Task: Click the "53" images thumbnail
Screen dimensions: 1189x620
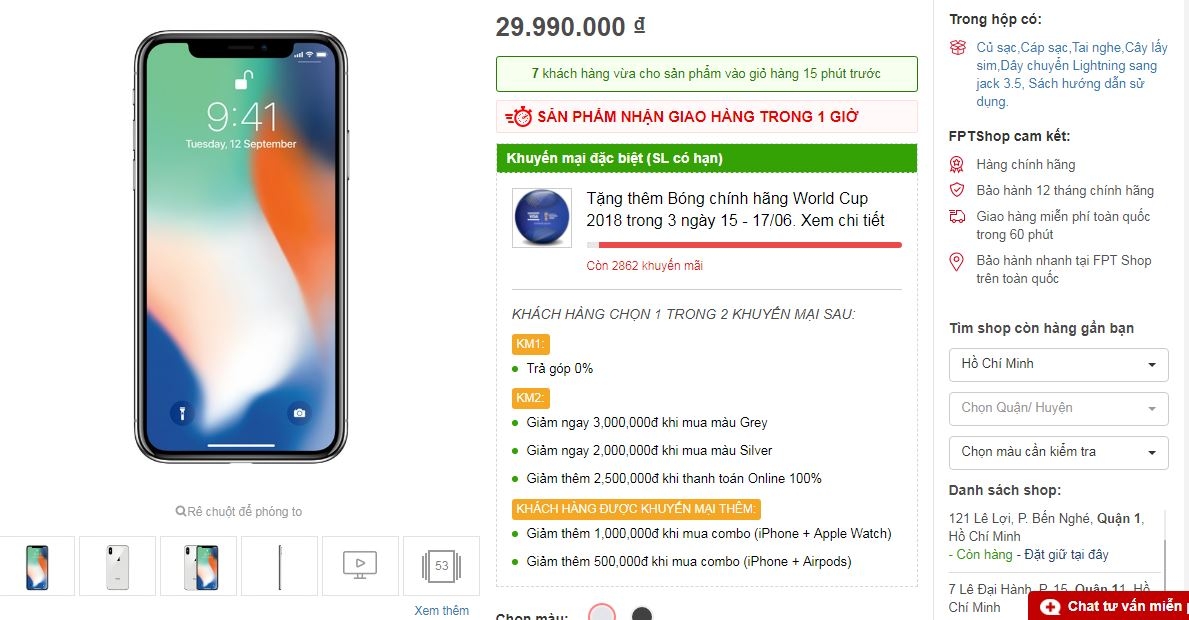Action: click(x=440, y=565)
